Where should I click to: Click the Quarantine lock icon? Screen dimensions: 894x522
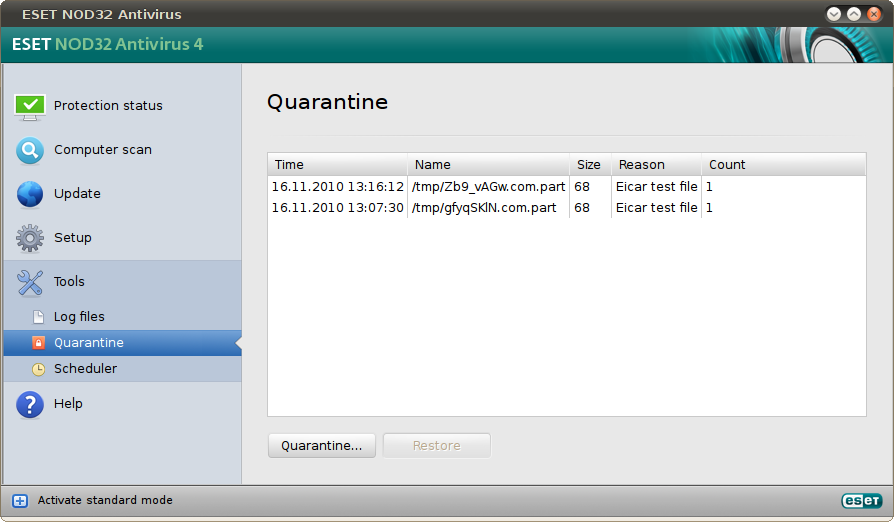click(x=38, y=343)
